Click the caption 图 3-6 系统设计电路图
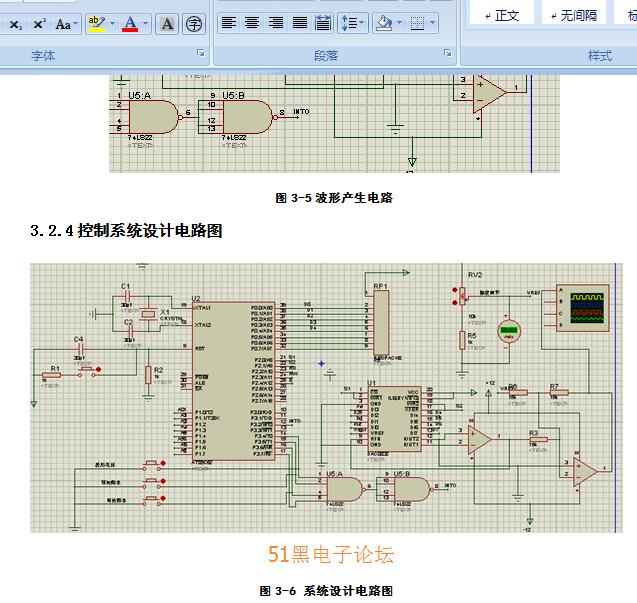This screenshot has height=603, width=637. [x=326, y=591]
